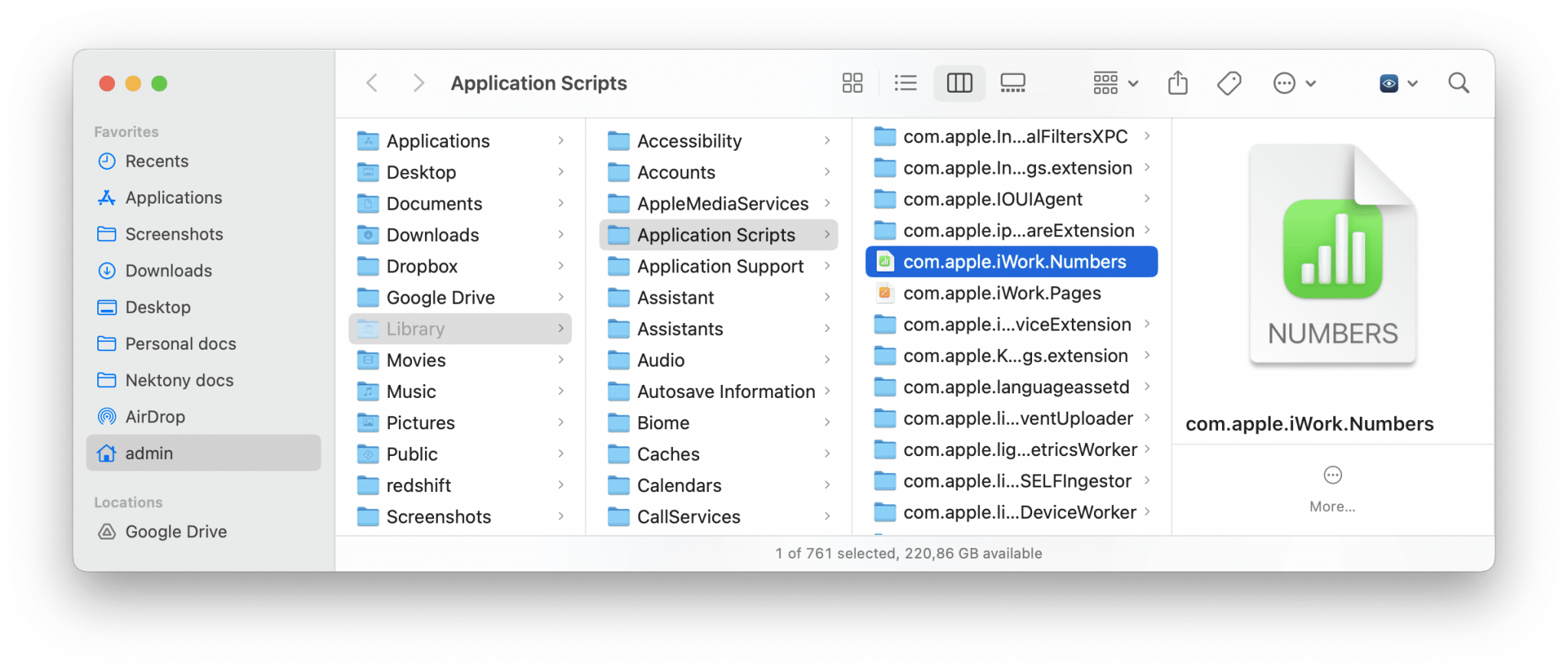Image resolution: width=1568 pixels, height=668 pixels.
Task: Select the Application Scripts folder
Action: 718,235
